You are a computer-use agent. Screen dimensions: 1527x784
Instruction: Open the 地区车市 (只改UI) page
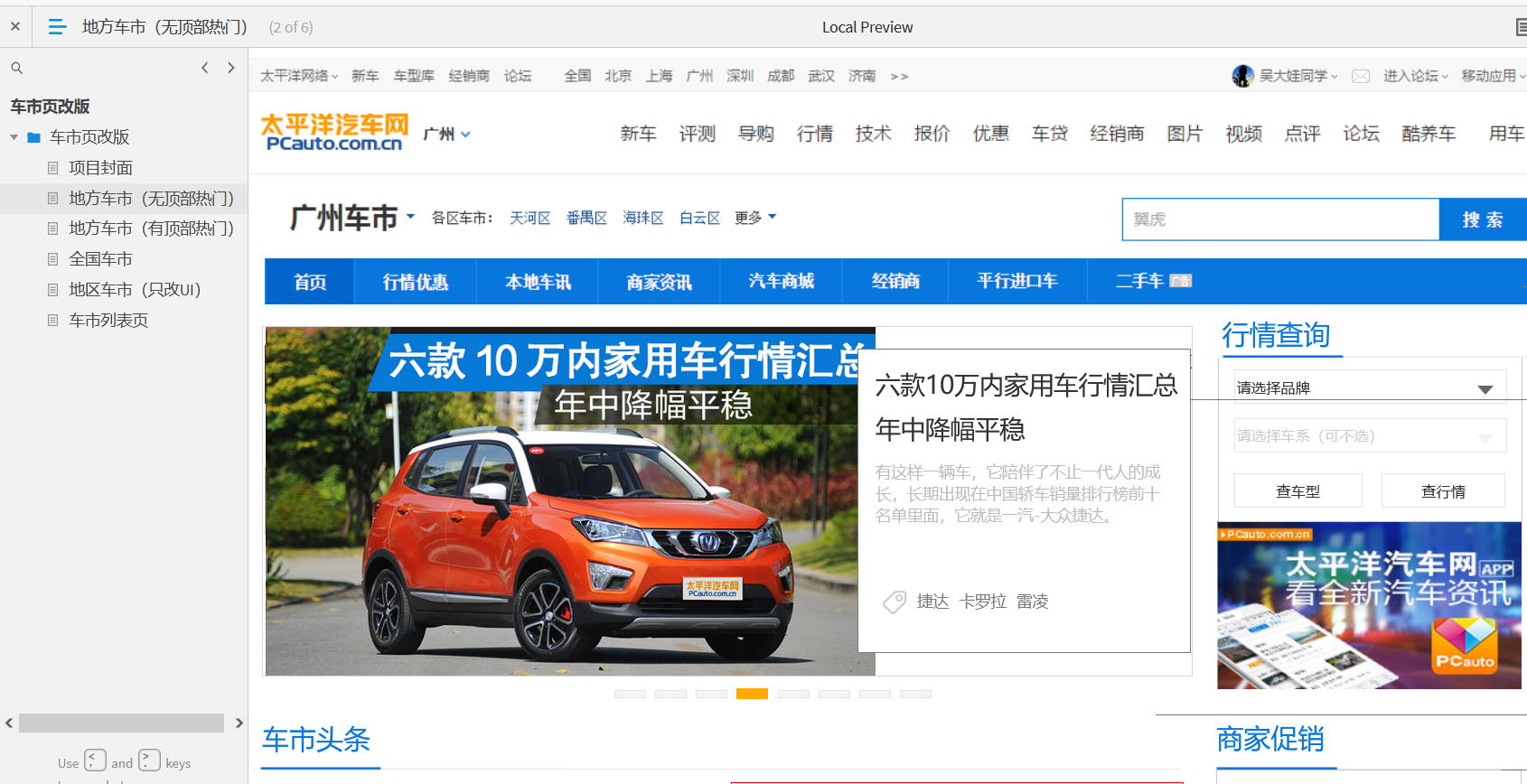pyautogui.click(x=135, y=290)
